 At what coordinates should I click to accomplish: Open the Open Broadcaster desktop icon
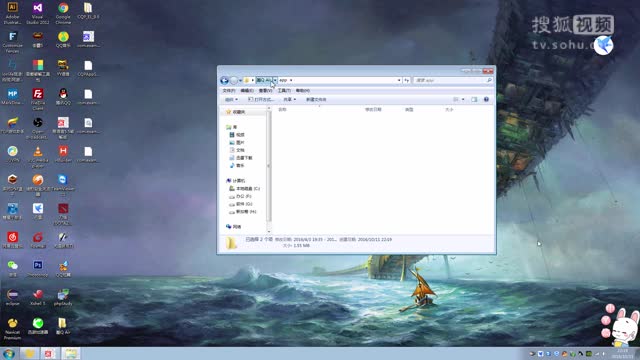click(x=38, y=128)
